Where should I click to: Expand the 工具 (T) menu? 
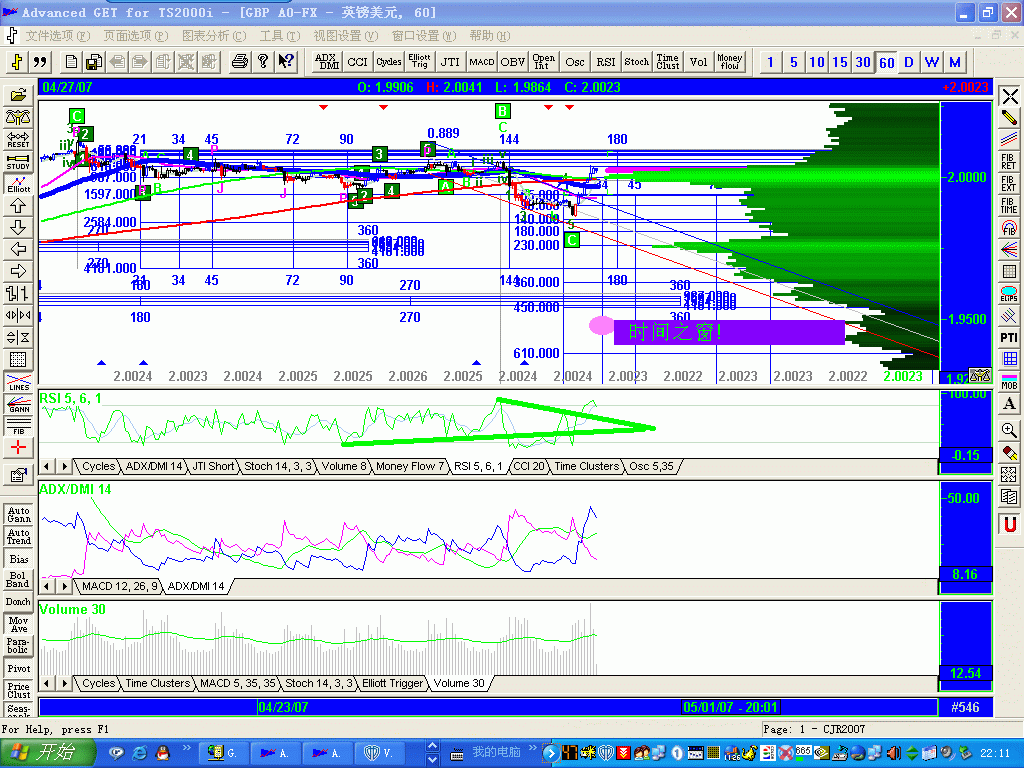point(279,36)
